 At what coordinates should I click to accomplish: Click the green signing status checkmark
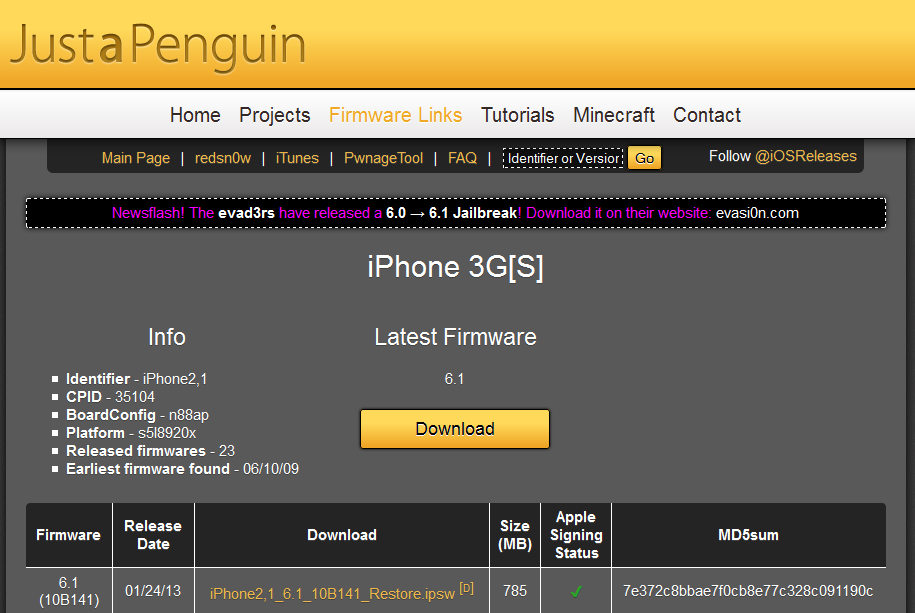576,591
